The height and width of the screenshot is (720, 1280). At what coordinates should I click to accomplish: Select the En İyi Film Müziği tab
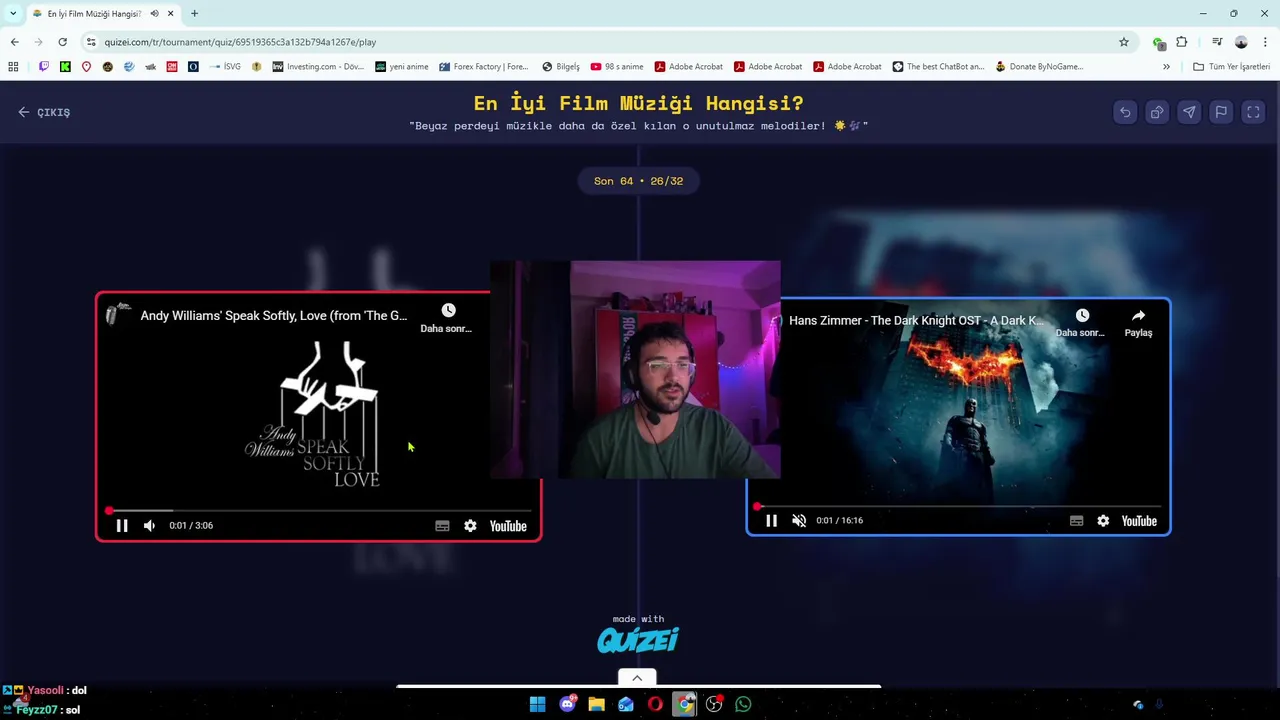[x=93, y=13]
